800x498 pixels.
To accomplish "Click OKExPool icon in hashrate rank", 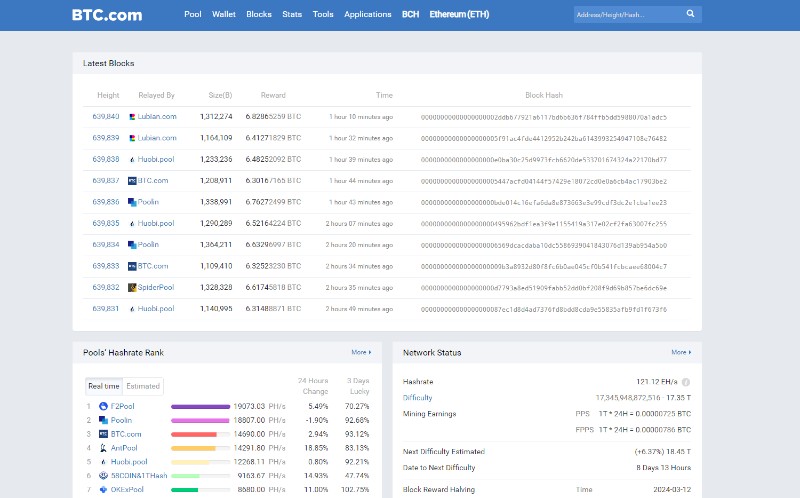I will coord(103,489).
